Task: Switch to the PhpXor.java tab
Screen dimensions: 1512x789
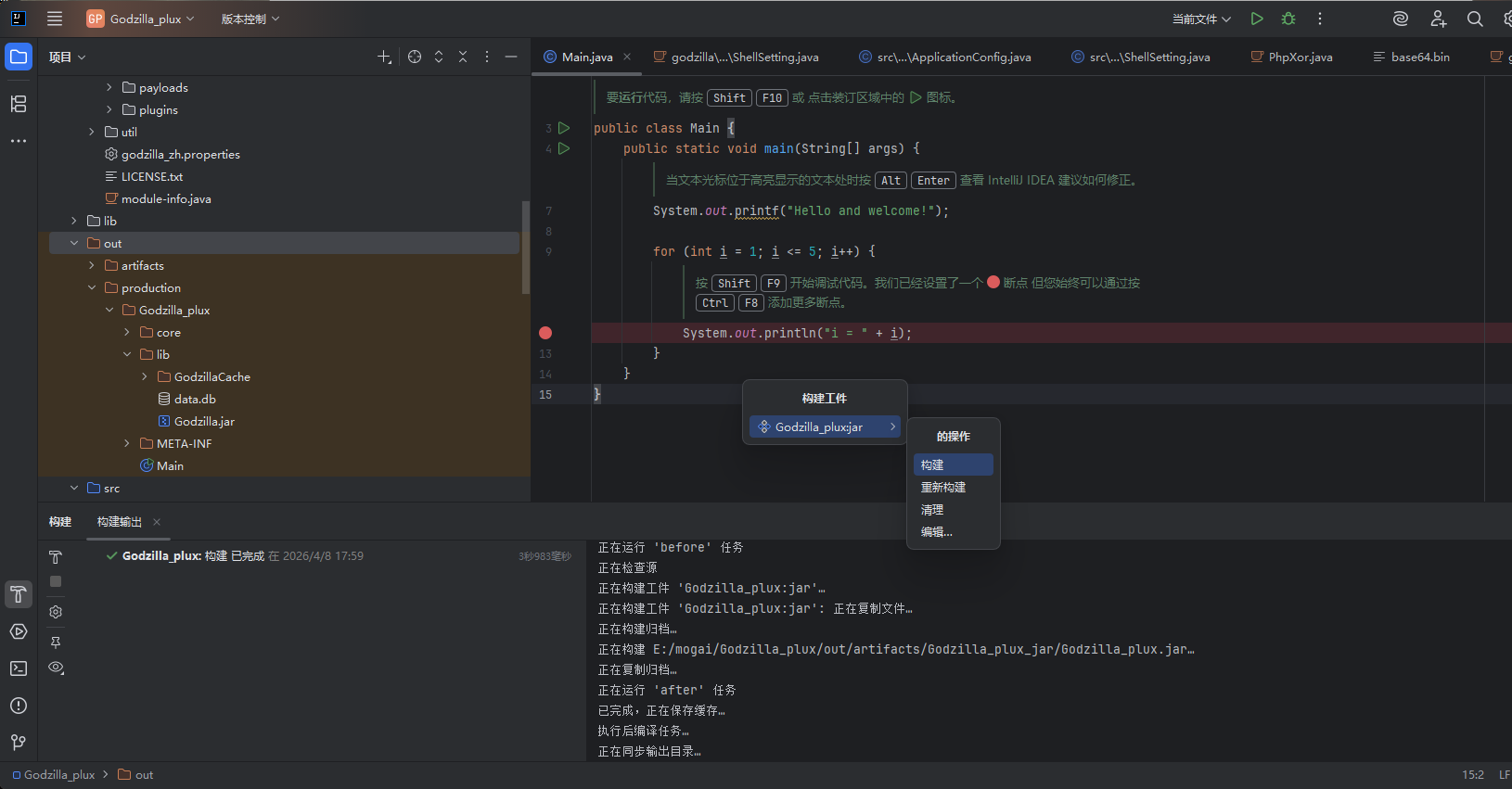Action: click(1299, 57)
